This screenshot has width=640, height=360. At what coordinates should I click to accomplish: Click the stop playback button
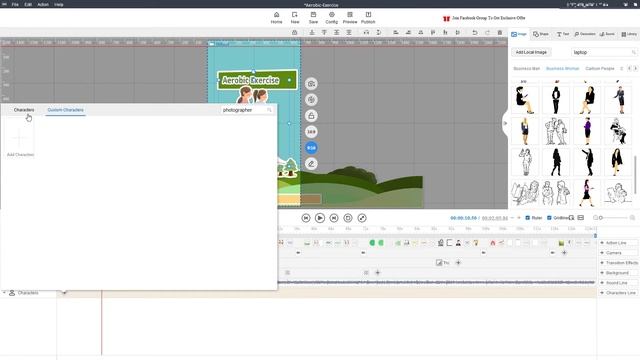348,218
